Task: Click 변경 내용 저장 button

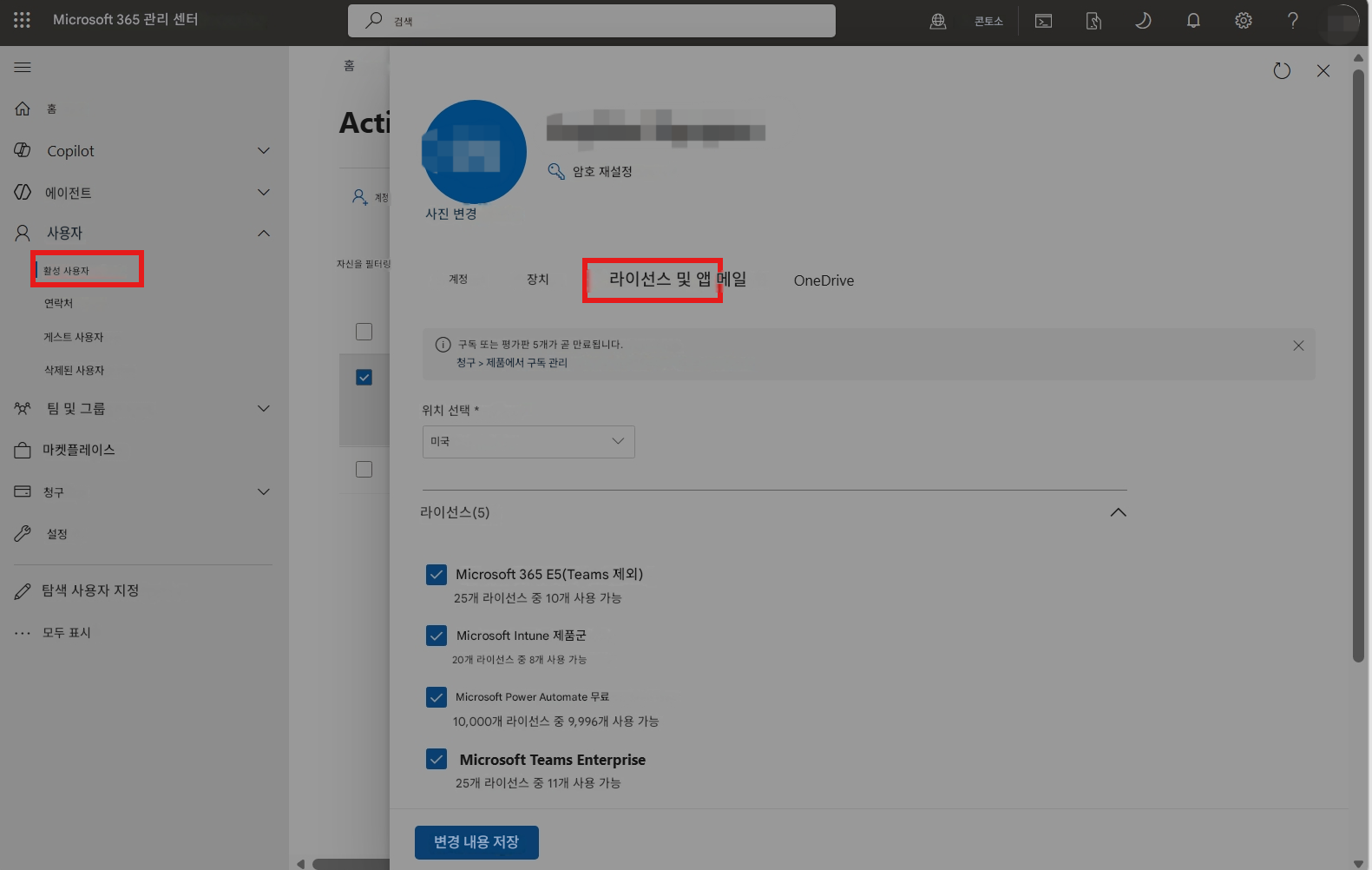Action: tap(476, 842)
